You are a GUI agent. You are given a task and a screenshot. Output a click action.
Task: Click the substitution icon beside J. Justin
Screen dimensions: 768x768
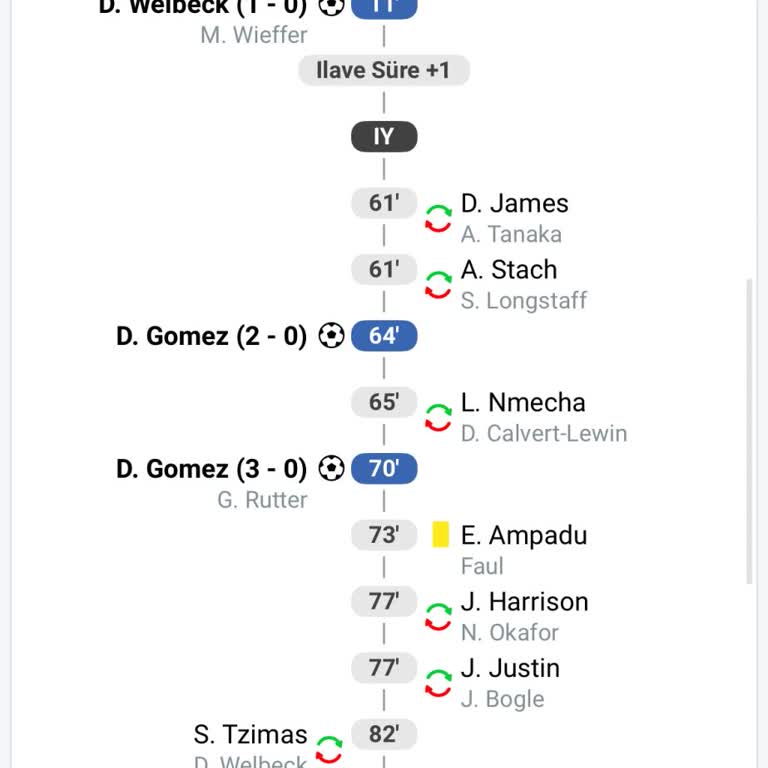[x=438, y=683]
